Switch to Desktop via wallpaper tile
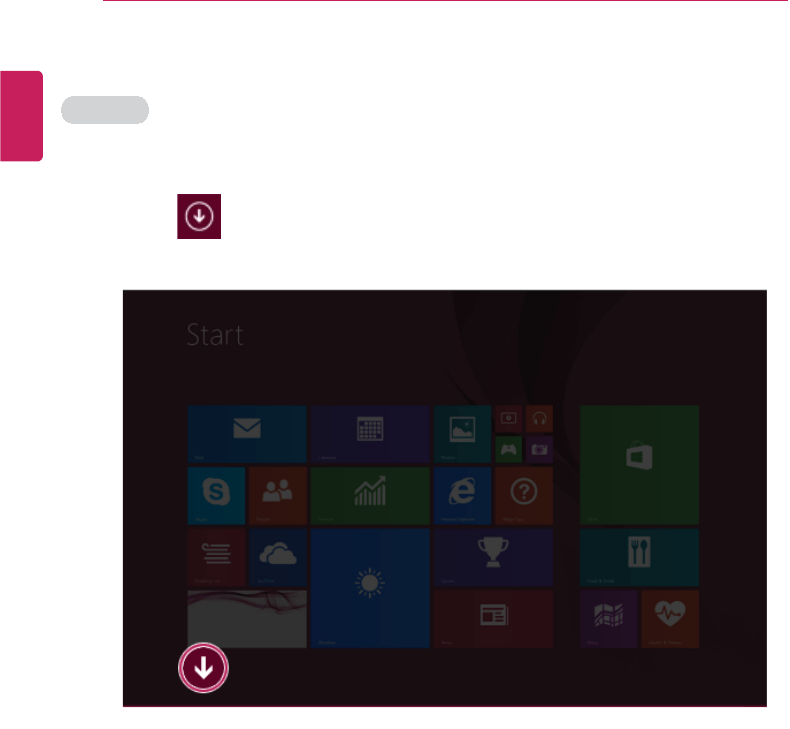The height and width of the screenshot is (729, 790). (x=247, y=619)
